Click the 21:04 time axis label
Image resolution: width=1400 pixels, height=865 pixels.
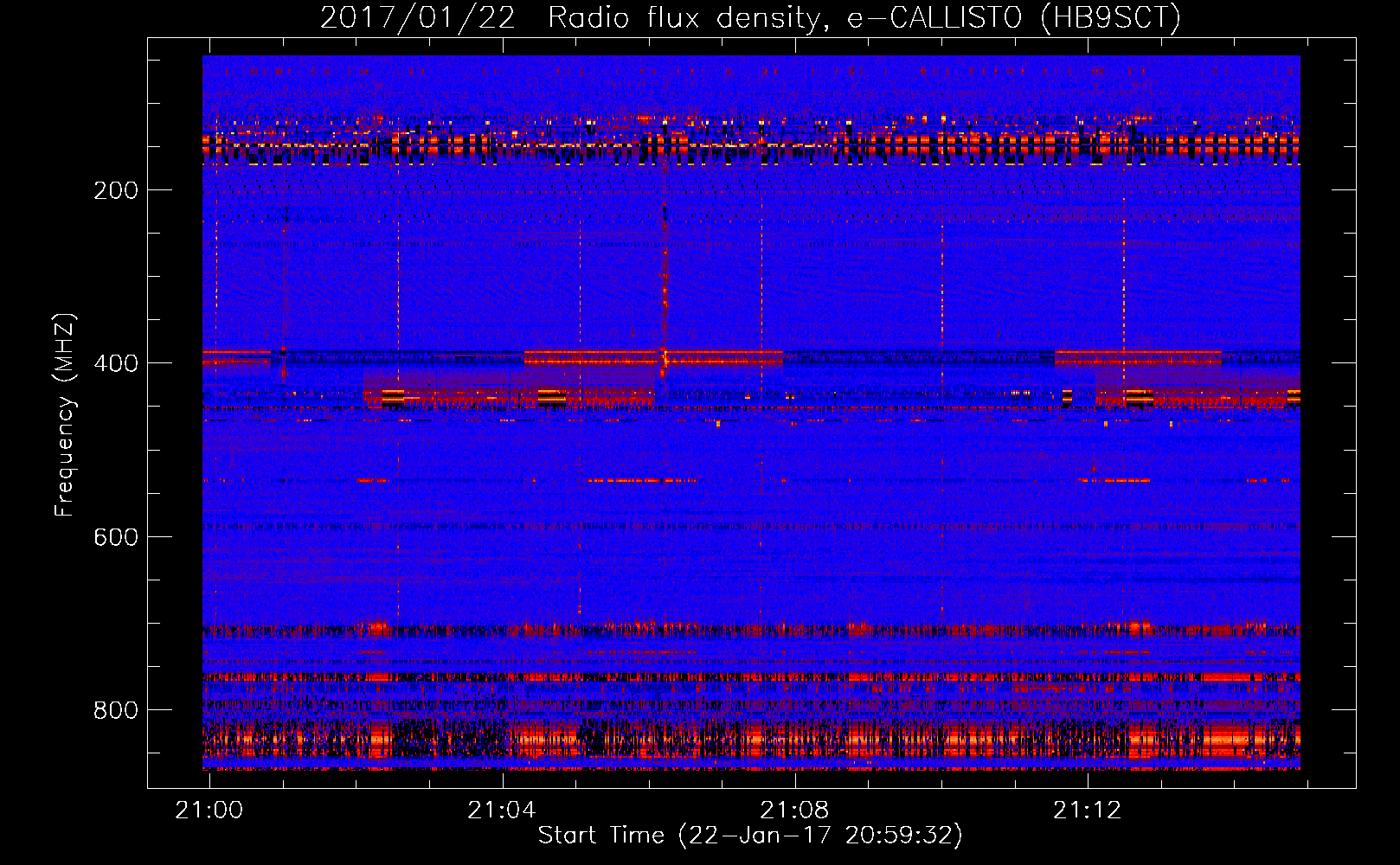502,811
